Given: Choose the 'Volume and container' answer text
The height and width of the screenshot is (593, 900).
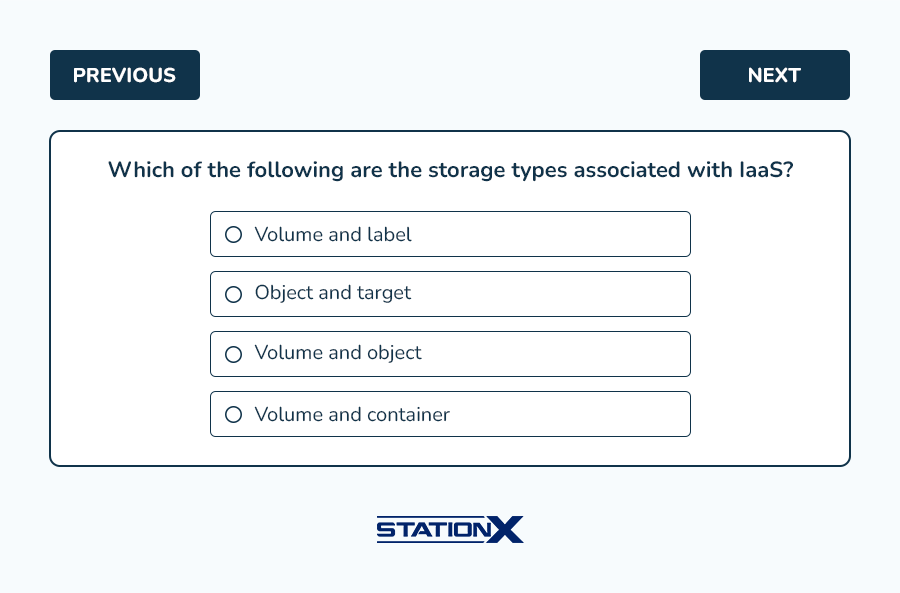Looking at the screenshot, I should 352,414.
